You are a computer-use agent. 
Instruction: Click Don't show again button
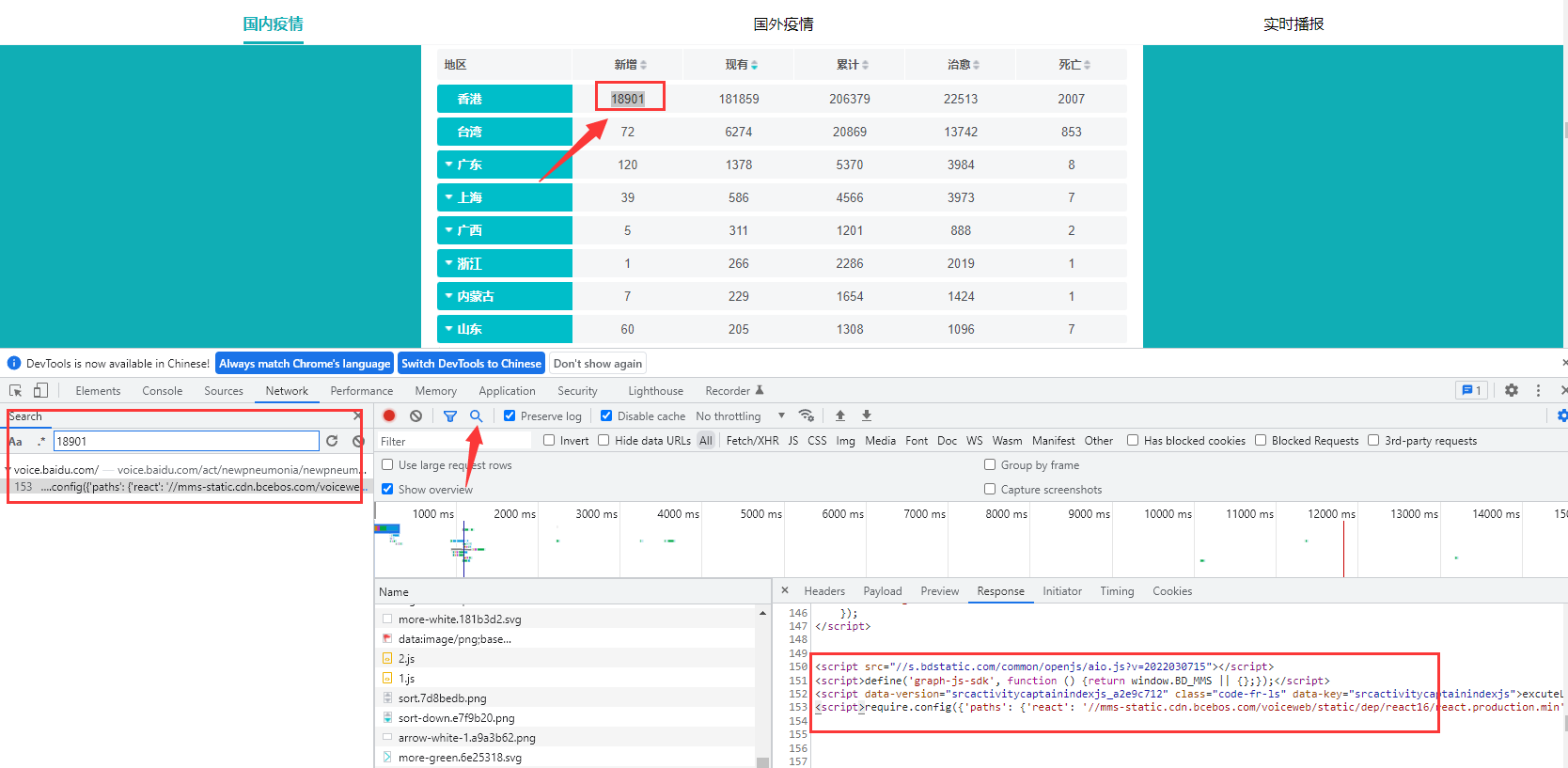pyautogui.click(x=598, y=364)
